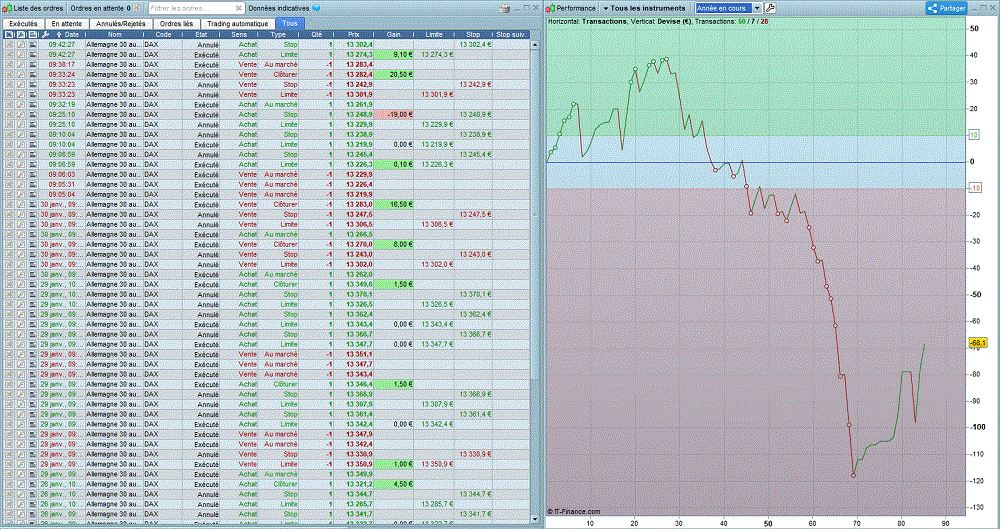Click first row icon of 09:33:24 order

click(10, 75)
